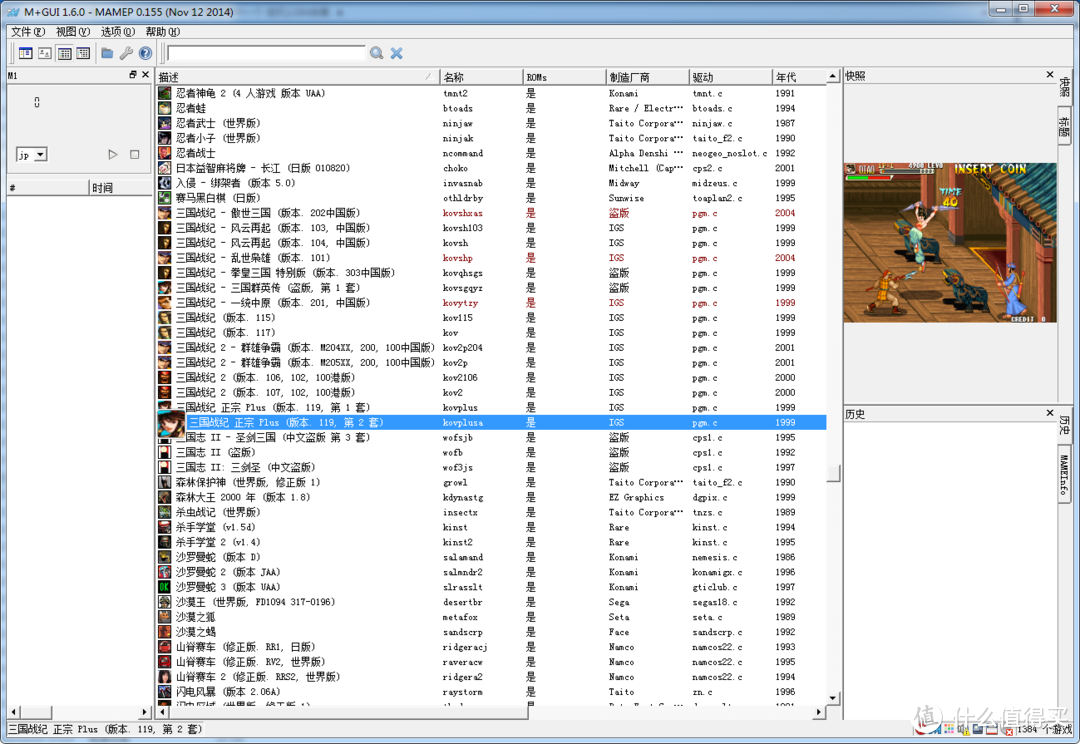
Task: Sort list by ROMs column header
Action: point(565,77)
